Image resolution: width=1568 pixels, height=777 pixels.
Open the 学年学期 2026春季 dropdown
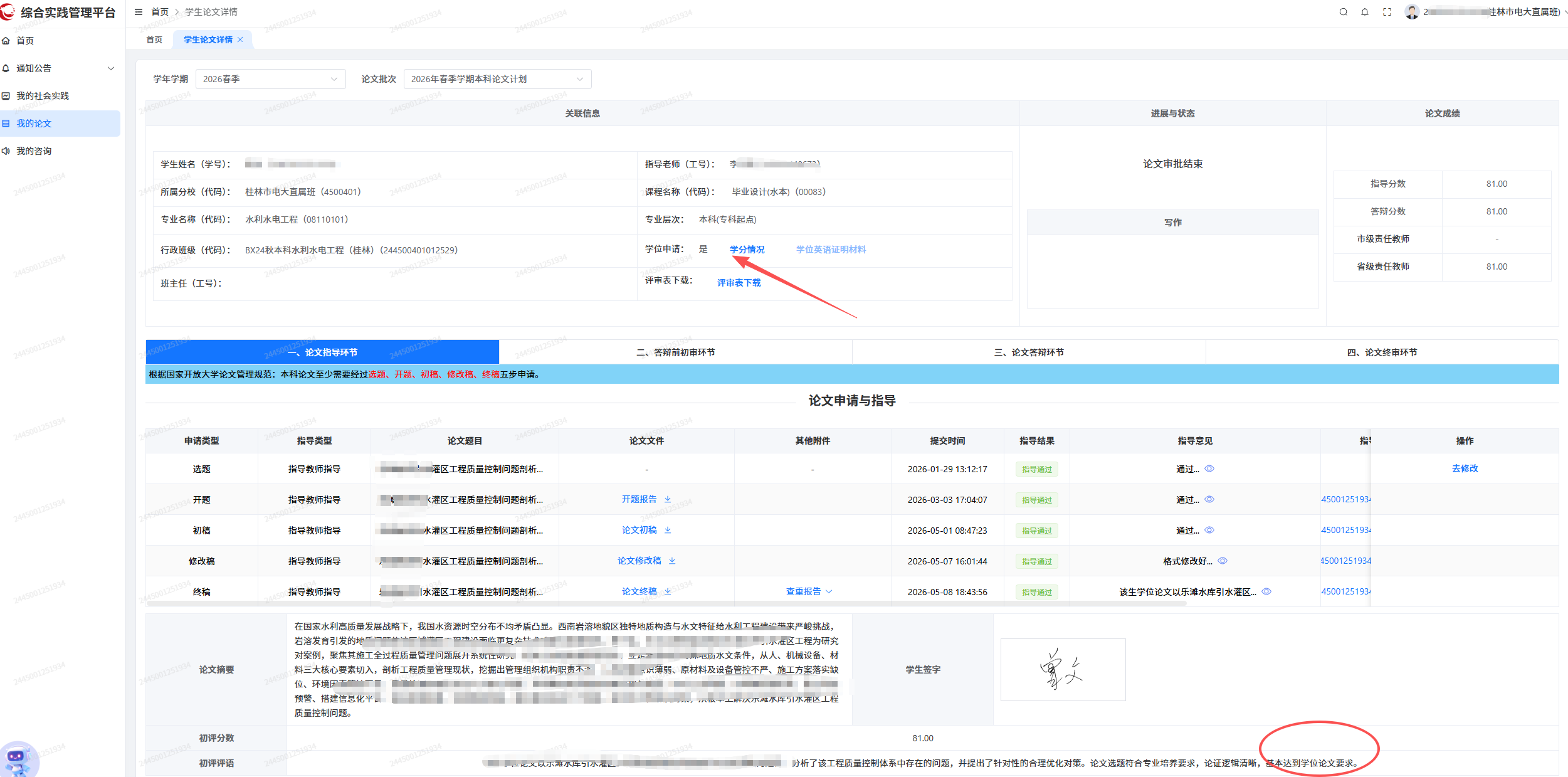click(271, 79)
